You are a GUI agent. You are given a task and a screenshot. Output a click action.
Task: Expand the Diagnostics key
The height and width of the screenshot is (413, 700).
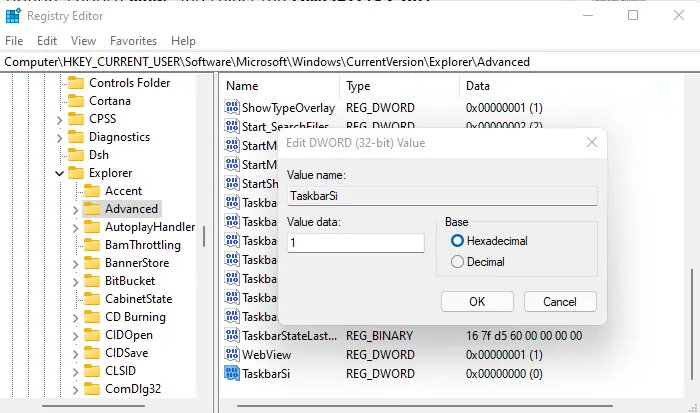59,138
